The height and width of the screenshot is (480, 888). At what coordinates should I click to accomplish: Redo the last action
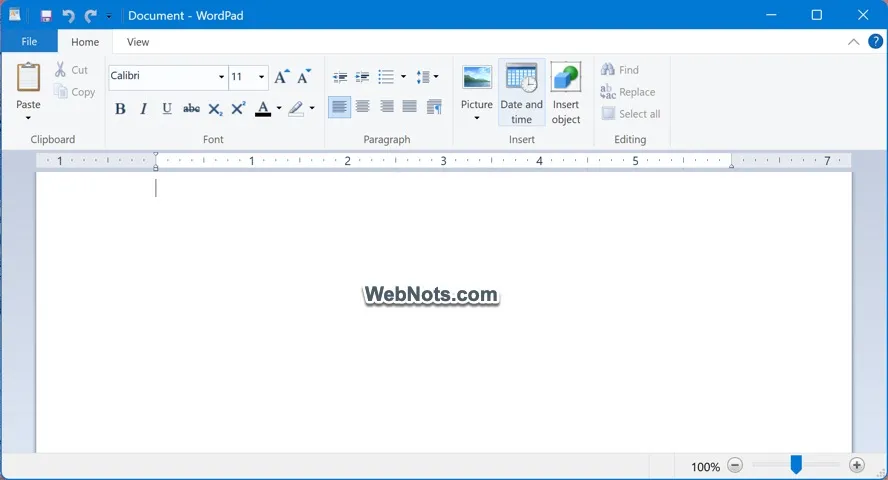pyautogui.click(x=90, y=16)
